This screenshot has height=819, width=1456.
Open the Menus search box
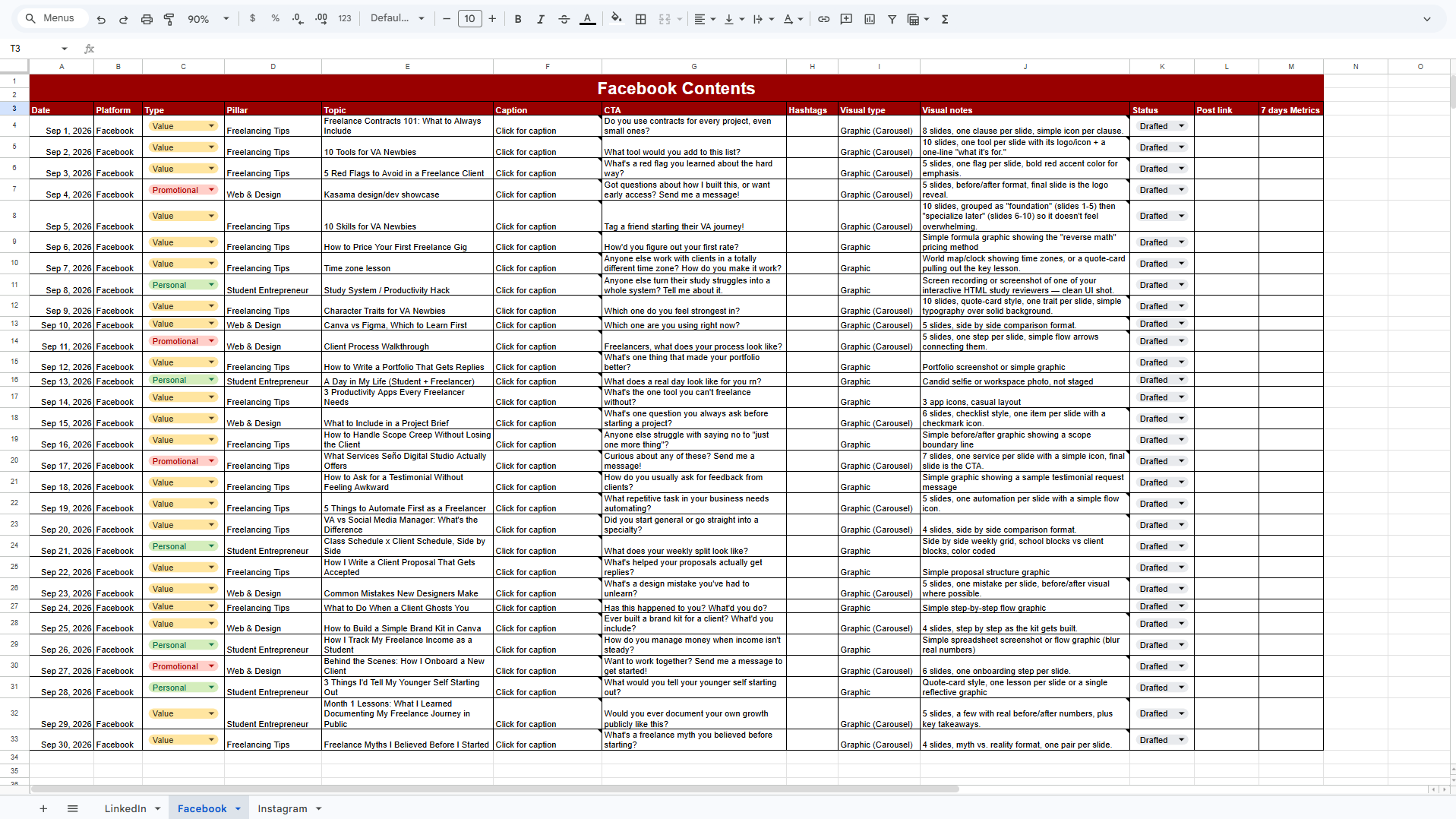[x=52, y=19]
